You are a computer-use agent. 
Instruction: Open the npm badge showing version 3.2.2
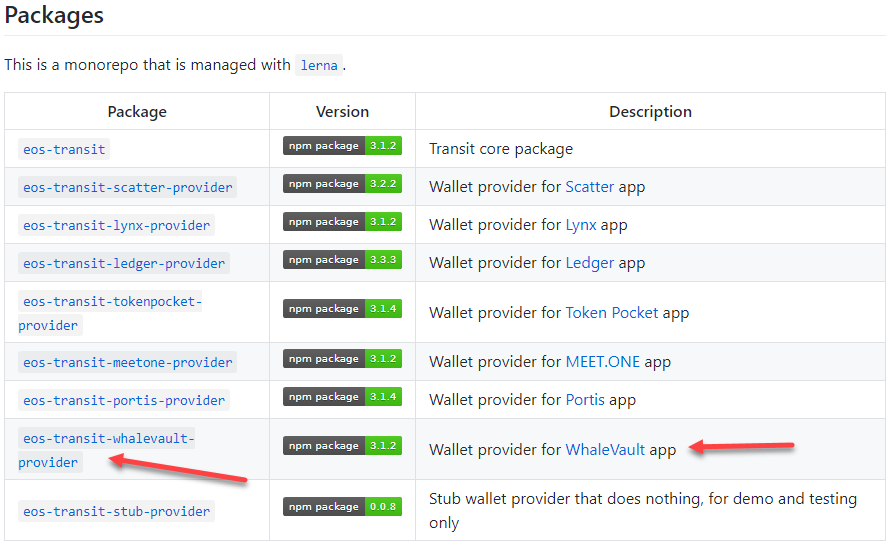click(x=342, y=184)
